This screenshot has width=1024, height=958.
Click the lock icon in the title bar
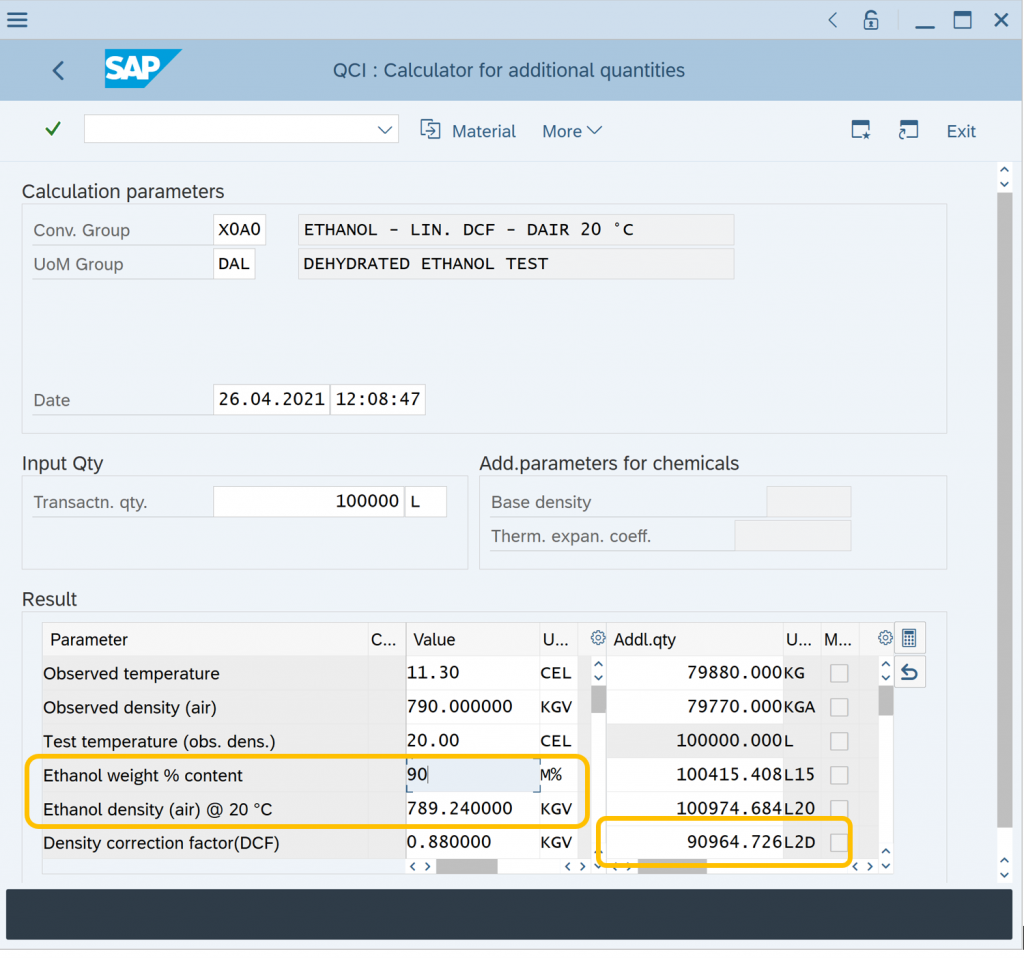click(871, 20)
